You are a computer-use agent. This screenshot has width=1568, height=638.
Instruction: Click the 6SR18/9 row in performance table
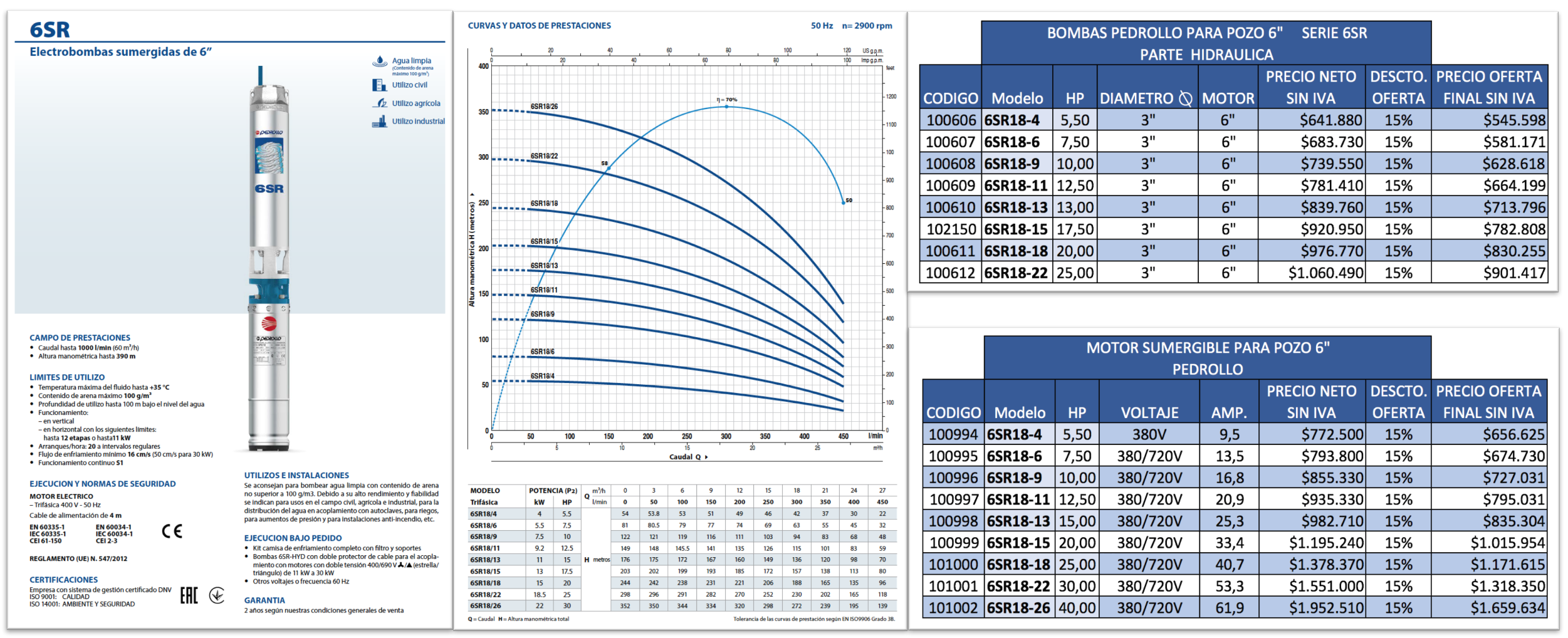click(x=682, y=537)
